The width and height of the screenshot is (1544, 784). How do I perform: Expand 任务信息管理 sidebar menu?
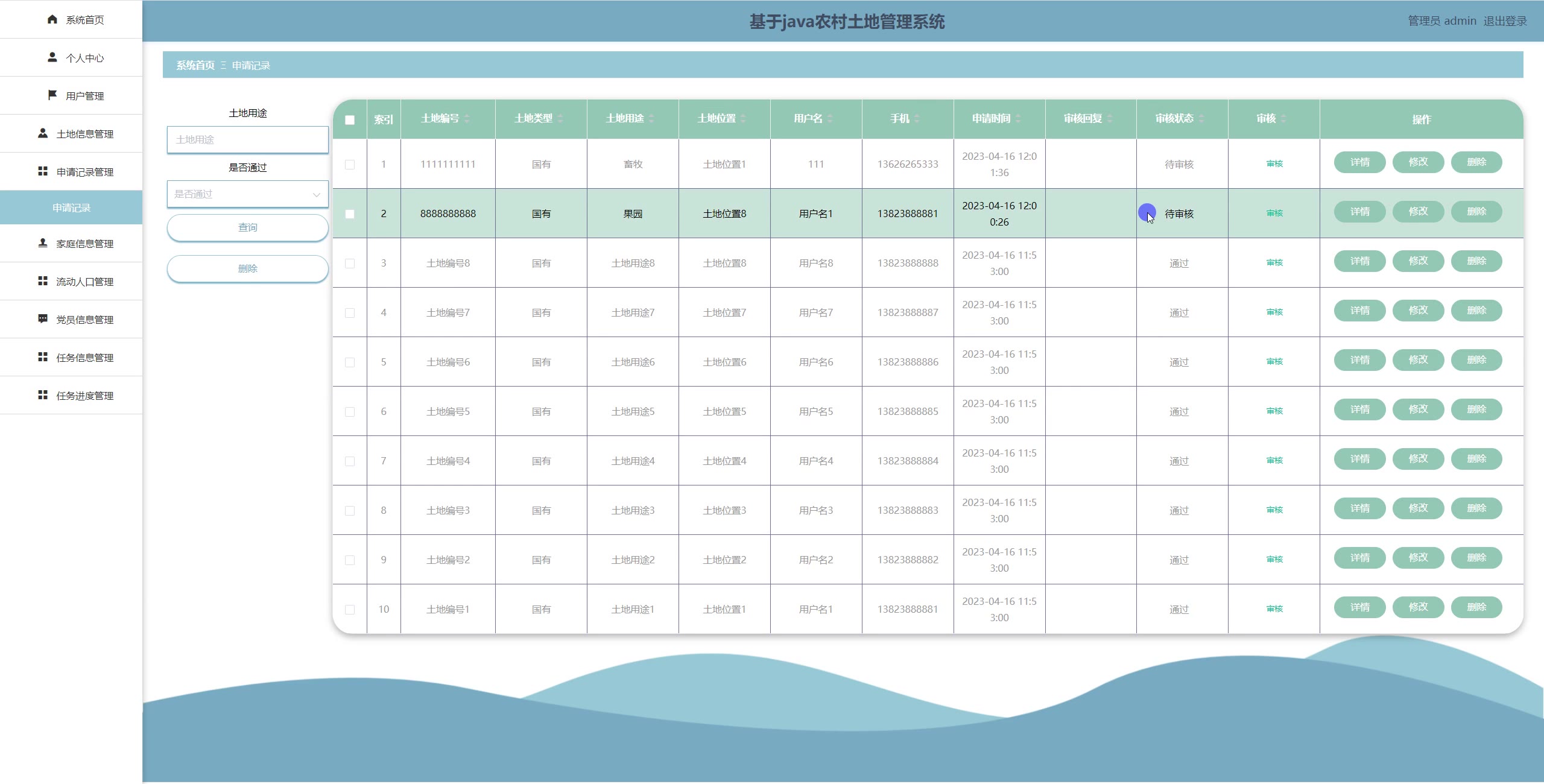click(x=71, y=357)
